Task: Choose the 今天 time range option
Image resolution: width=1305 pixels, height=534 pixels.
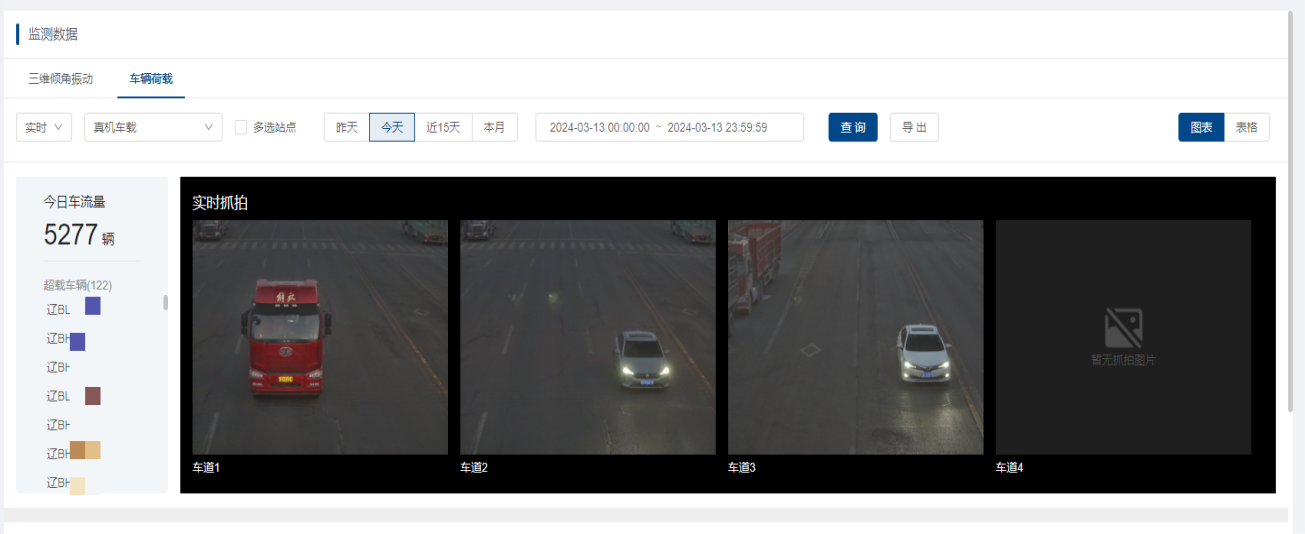Action: pos(392,127)
